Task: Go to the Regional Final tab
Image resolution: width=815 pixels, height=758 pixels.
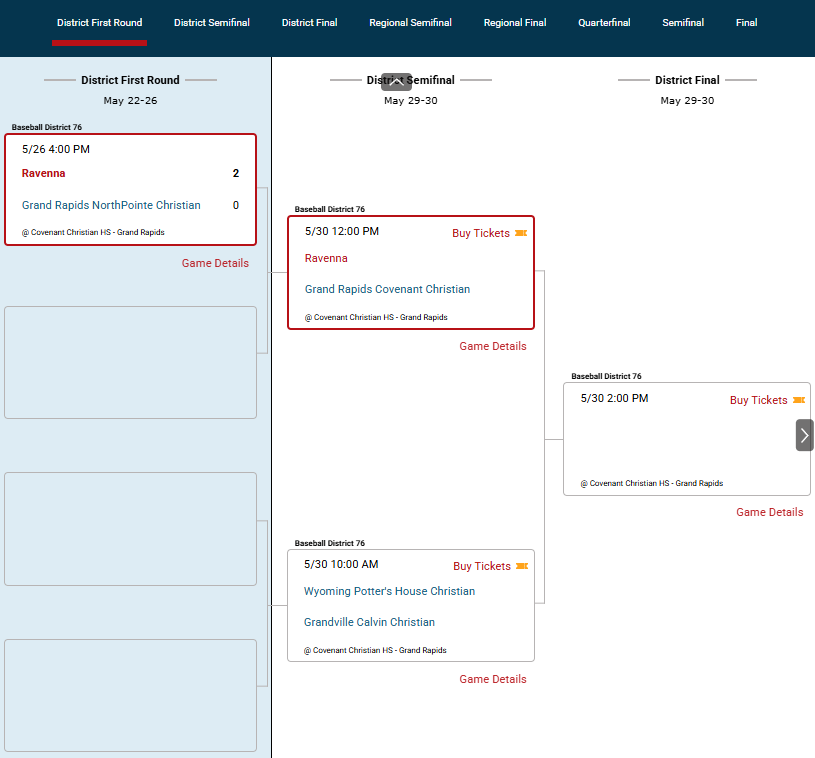Action: pos(515,23)
